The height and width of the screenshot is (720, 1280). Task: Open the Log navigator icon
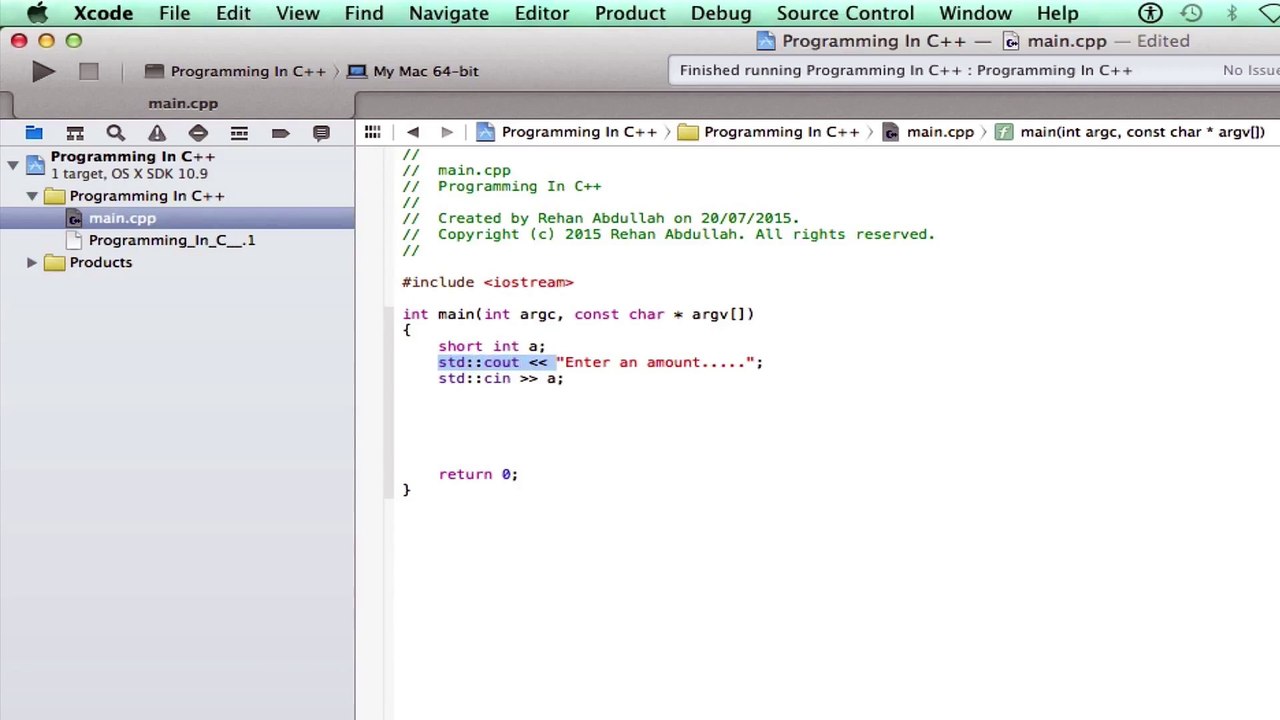[x=321, y=132]
